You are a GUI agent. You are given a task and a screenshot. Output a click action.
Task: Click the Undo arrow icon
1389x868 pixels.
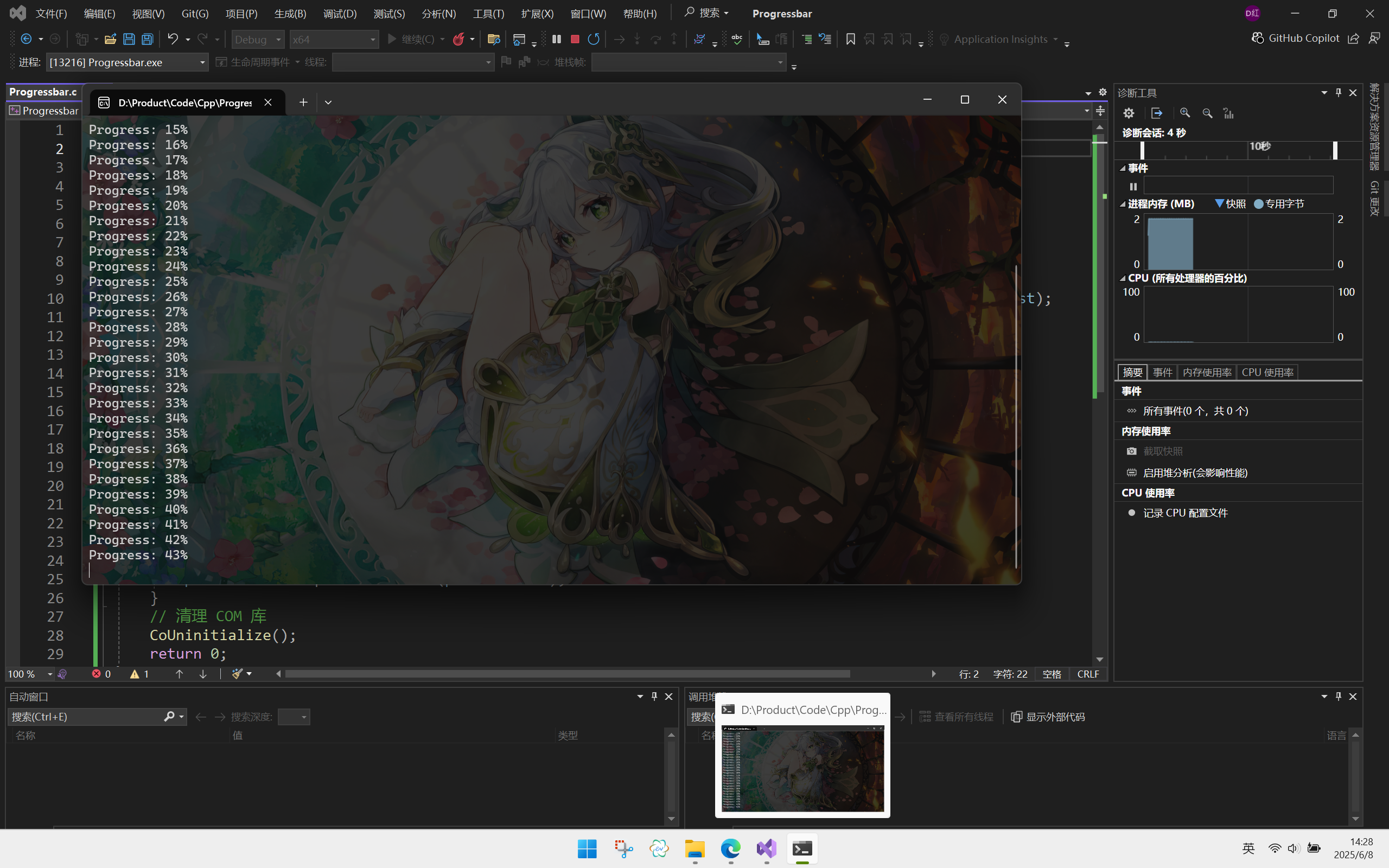[172, 39]
